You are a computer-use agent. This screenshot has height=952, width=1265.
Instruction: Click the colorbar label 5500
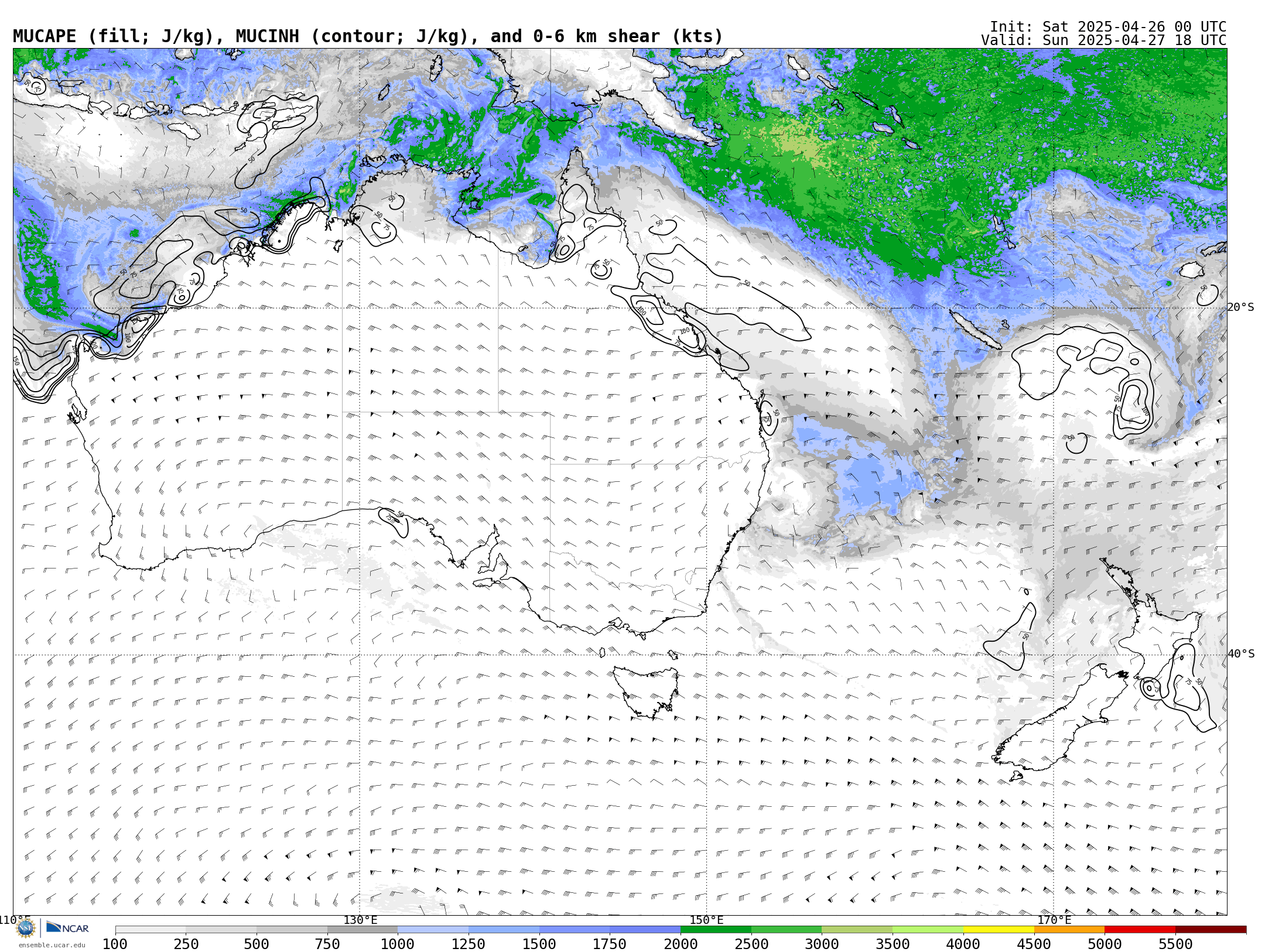(1175, 944)
